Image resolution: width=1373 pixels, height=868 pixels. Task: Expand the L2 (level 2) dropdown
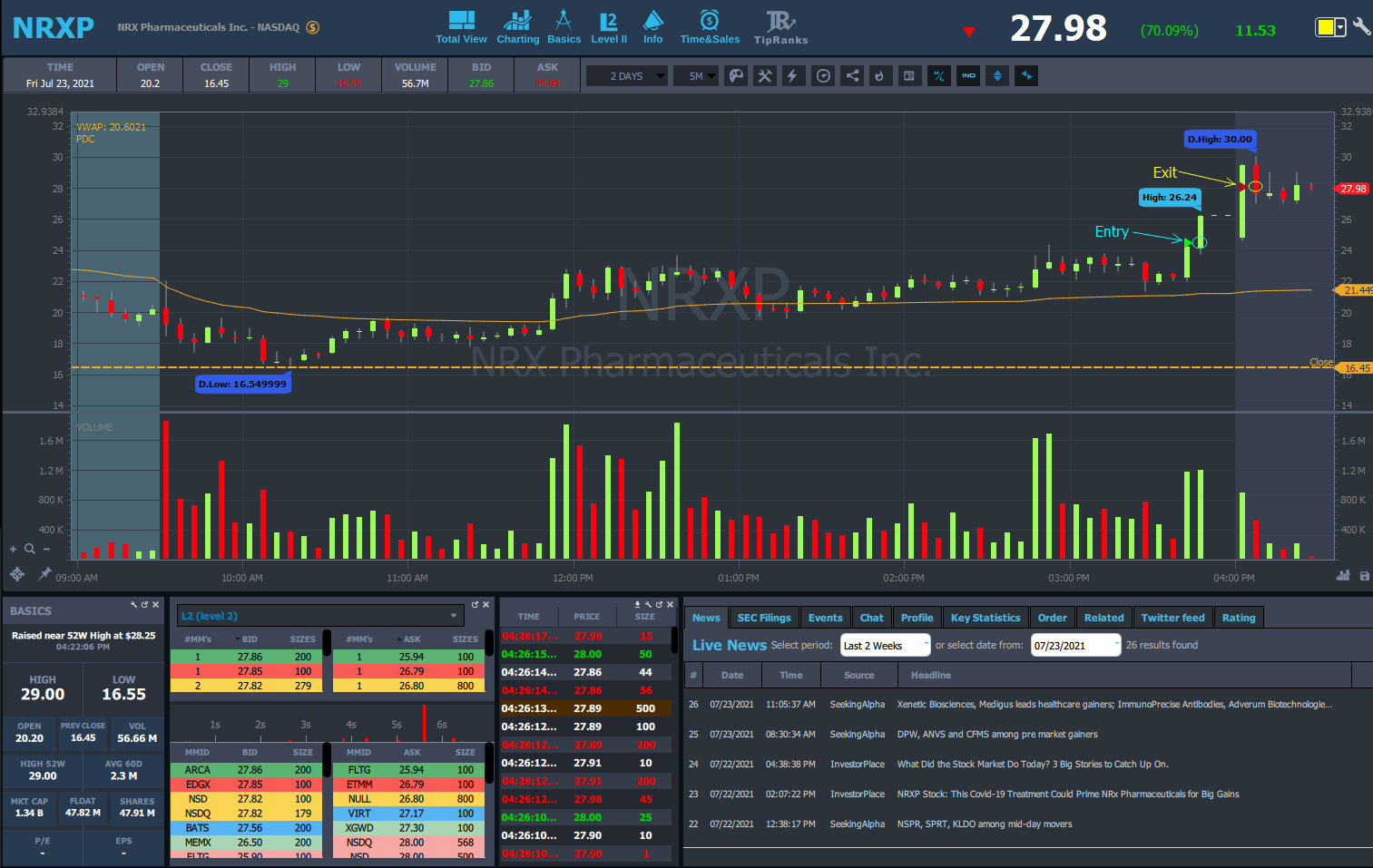click(x=319, y=616)
